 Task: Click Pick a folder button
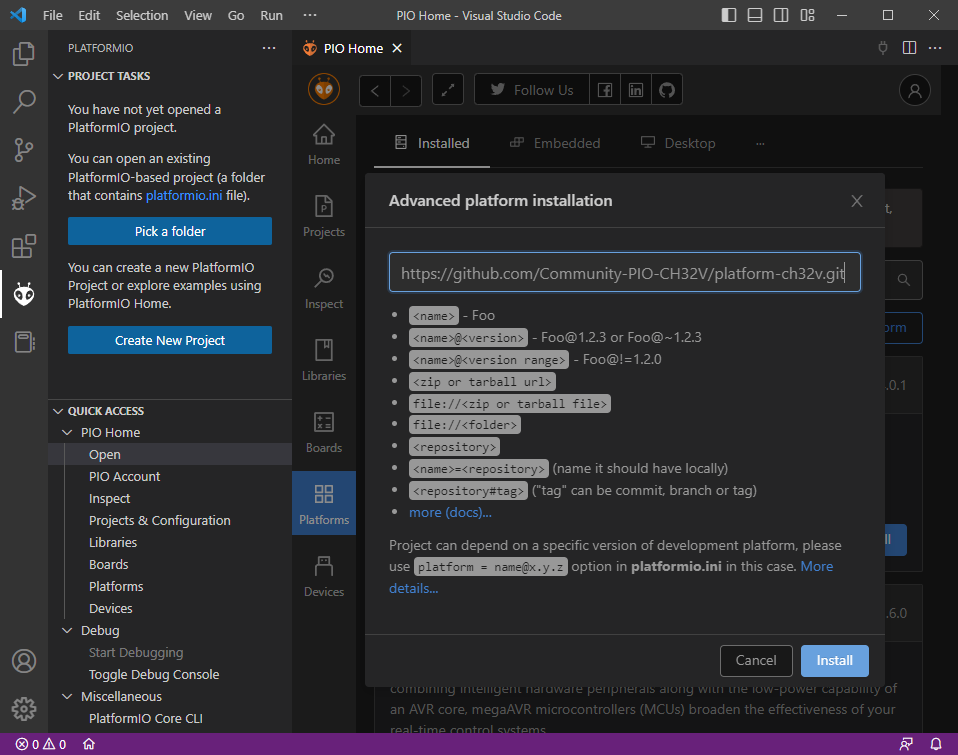click(x=170, y=231)
